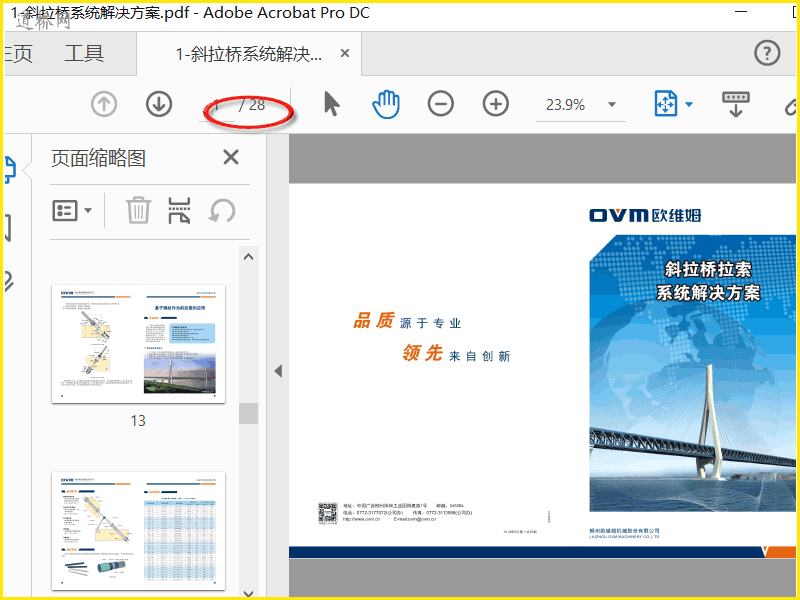Click thumbnail scrollbar up arrow

(248, 257)
